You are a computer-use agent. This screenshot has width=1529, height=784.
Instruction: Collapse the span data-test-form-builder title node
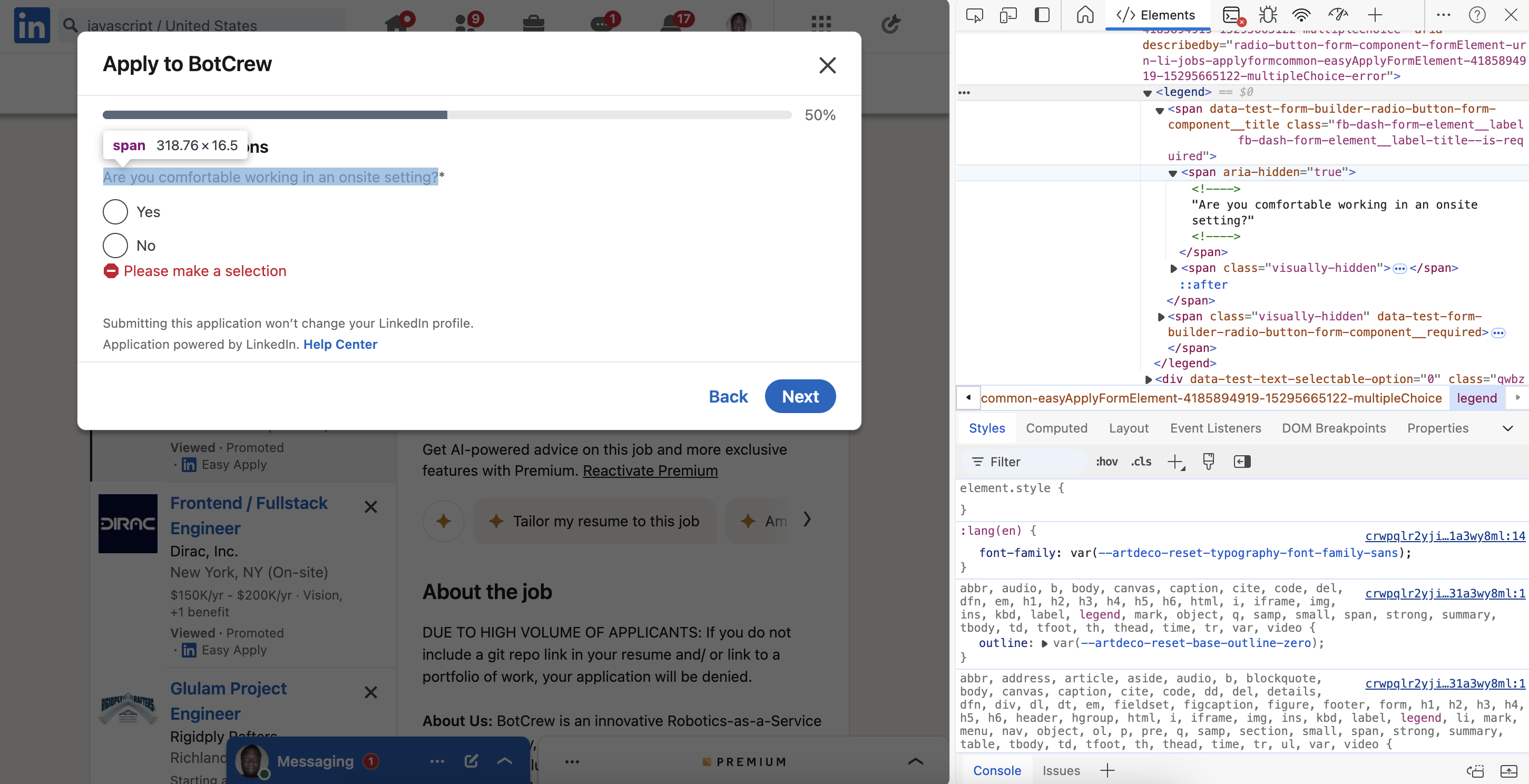1159,111
